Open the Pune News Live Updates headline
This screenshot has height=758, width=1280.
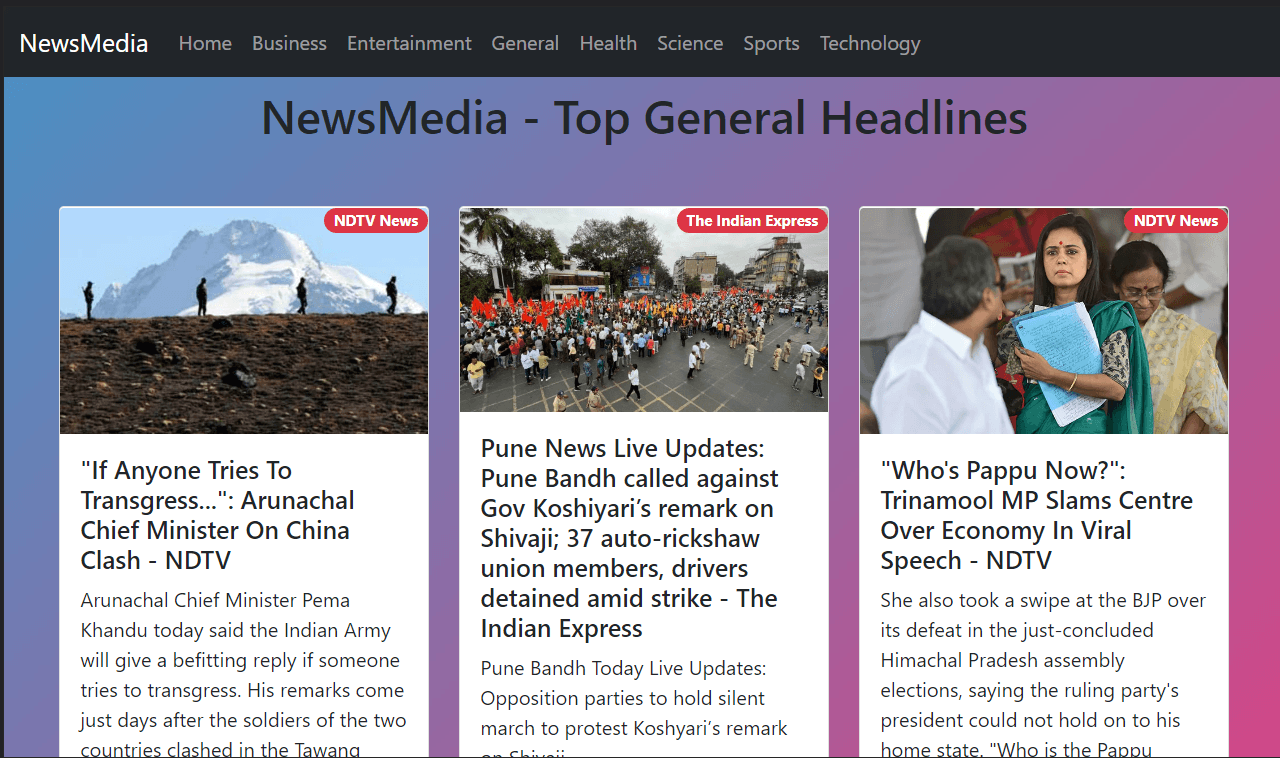point(630,538)
